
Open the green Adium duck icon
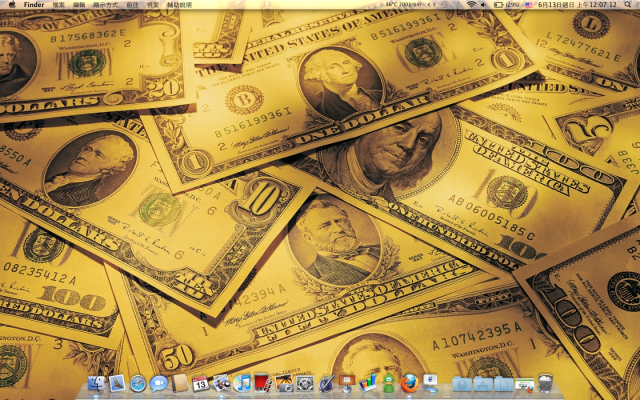coord(389,383)
